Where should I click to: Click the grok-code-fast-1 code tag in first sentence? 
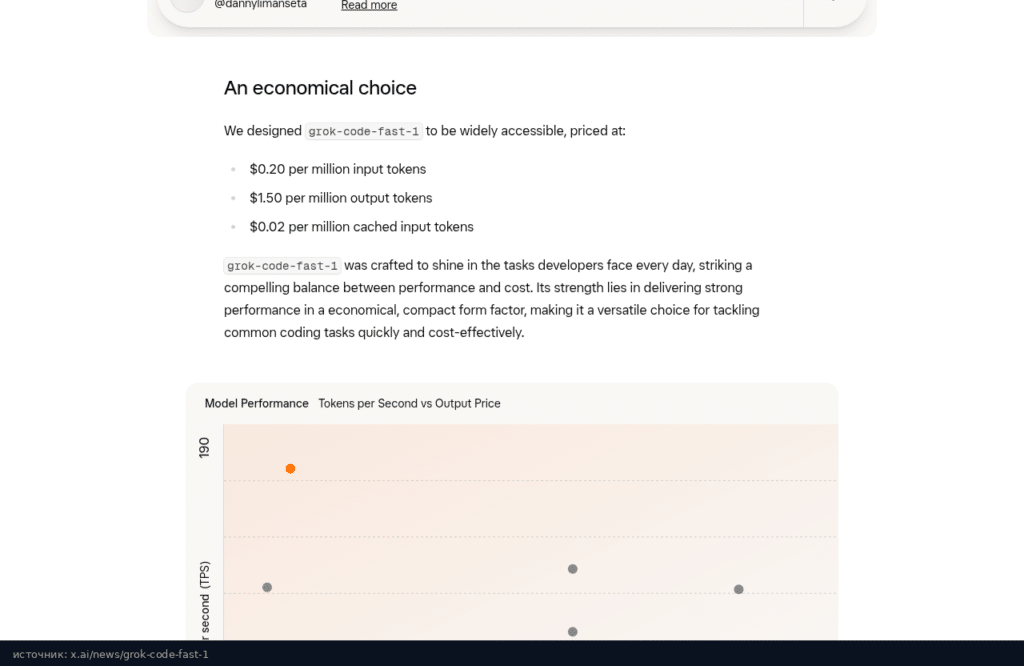pyautogui.click(x=364, y=131)
